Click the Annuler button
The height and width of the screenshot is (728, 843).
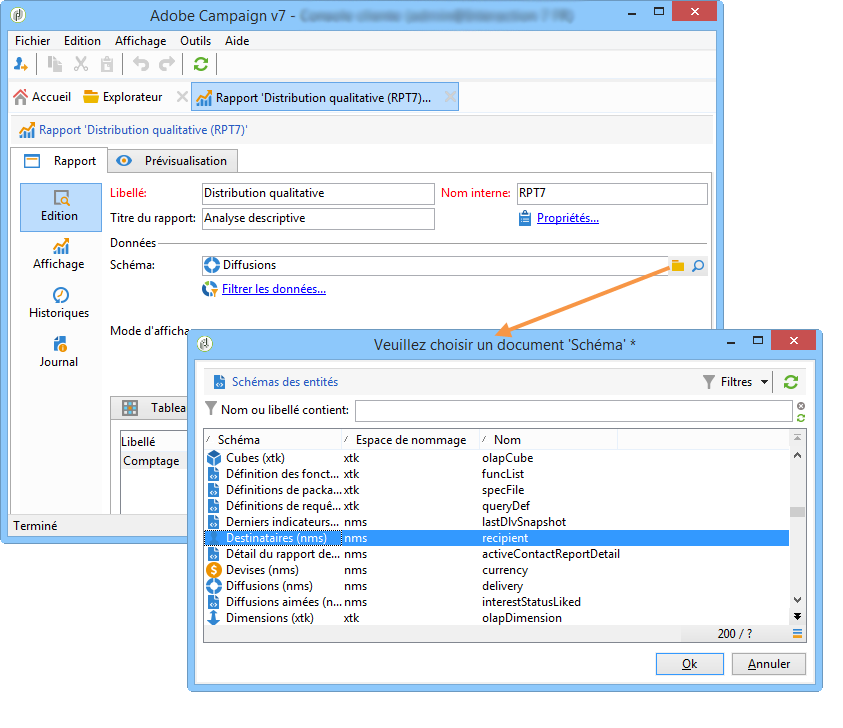pos(769,664)
